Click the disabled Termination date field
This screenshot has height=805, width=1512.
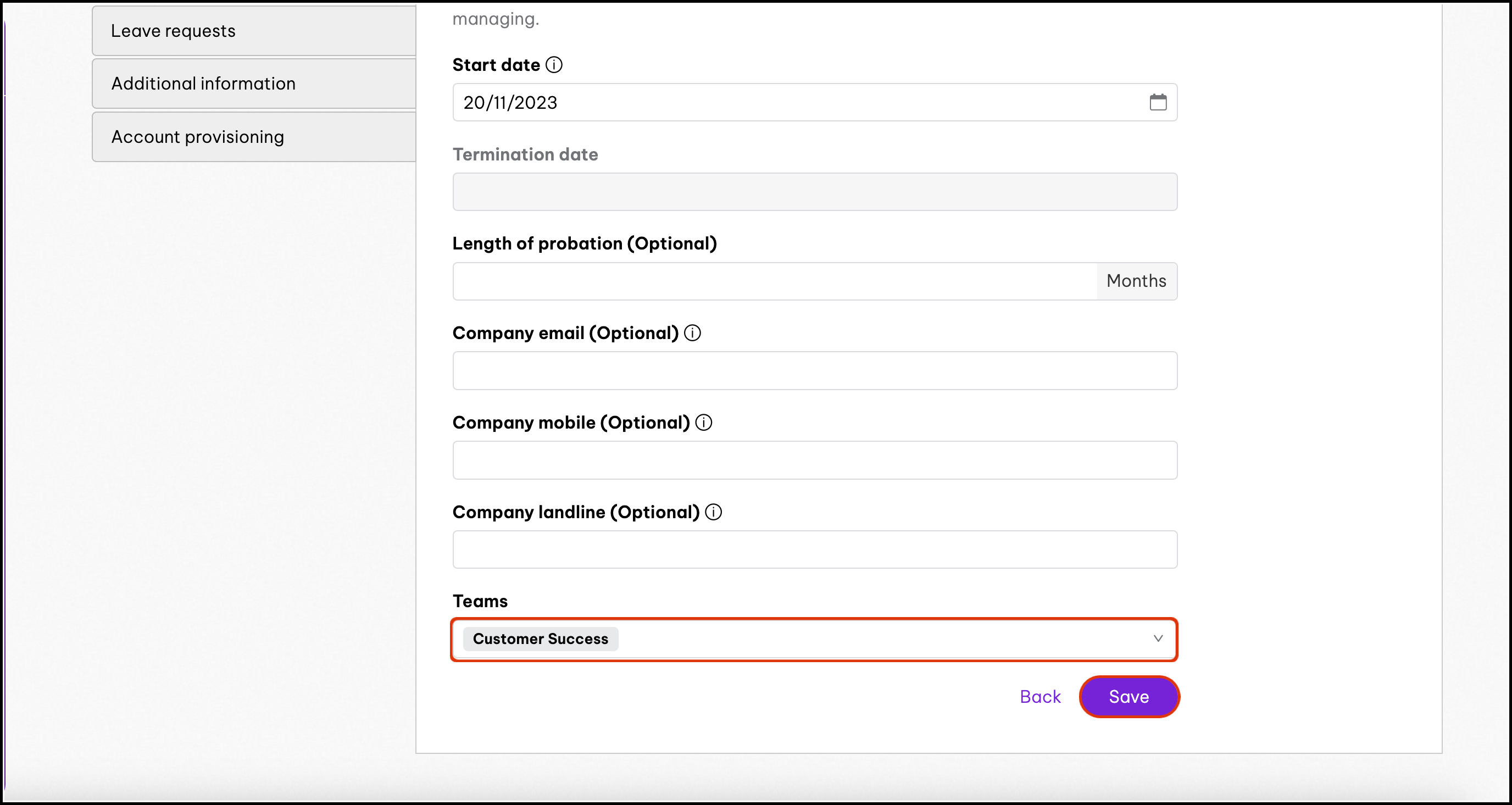pyautogui.click(x=815, y=192)
